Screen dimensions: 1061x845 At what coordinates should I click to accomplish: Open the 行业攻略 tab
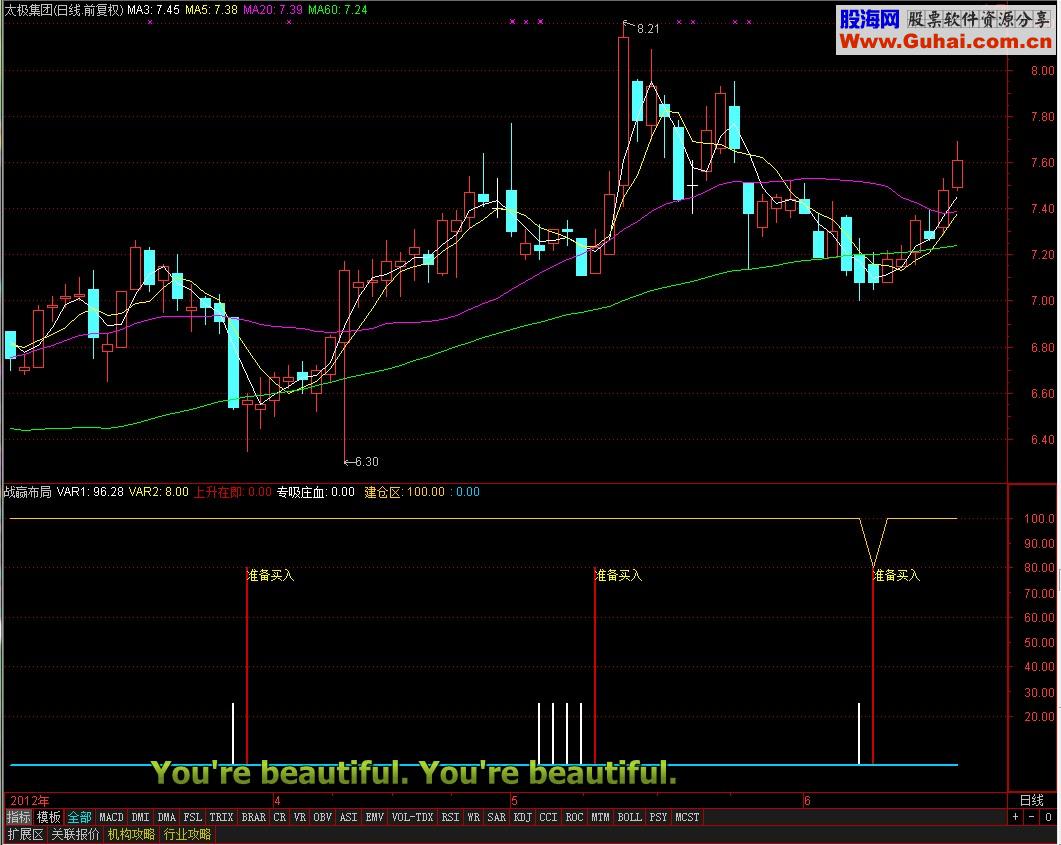pos(187,835)
